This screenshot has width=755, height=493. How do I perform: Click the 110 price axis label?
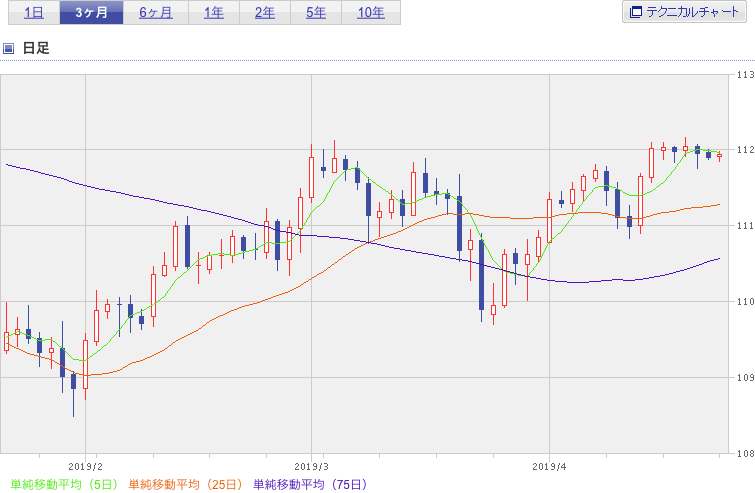pos(745,301)
